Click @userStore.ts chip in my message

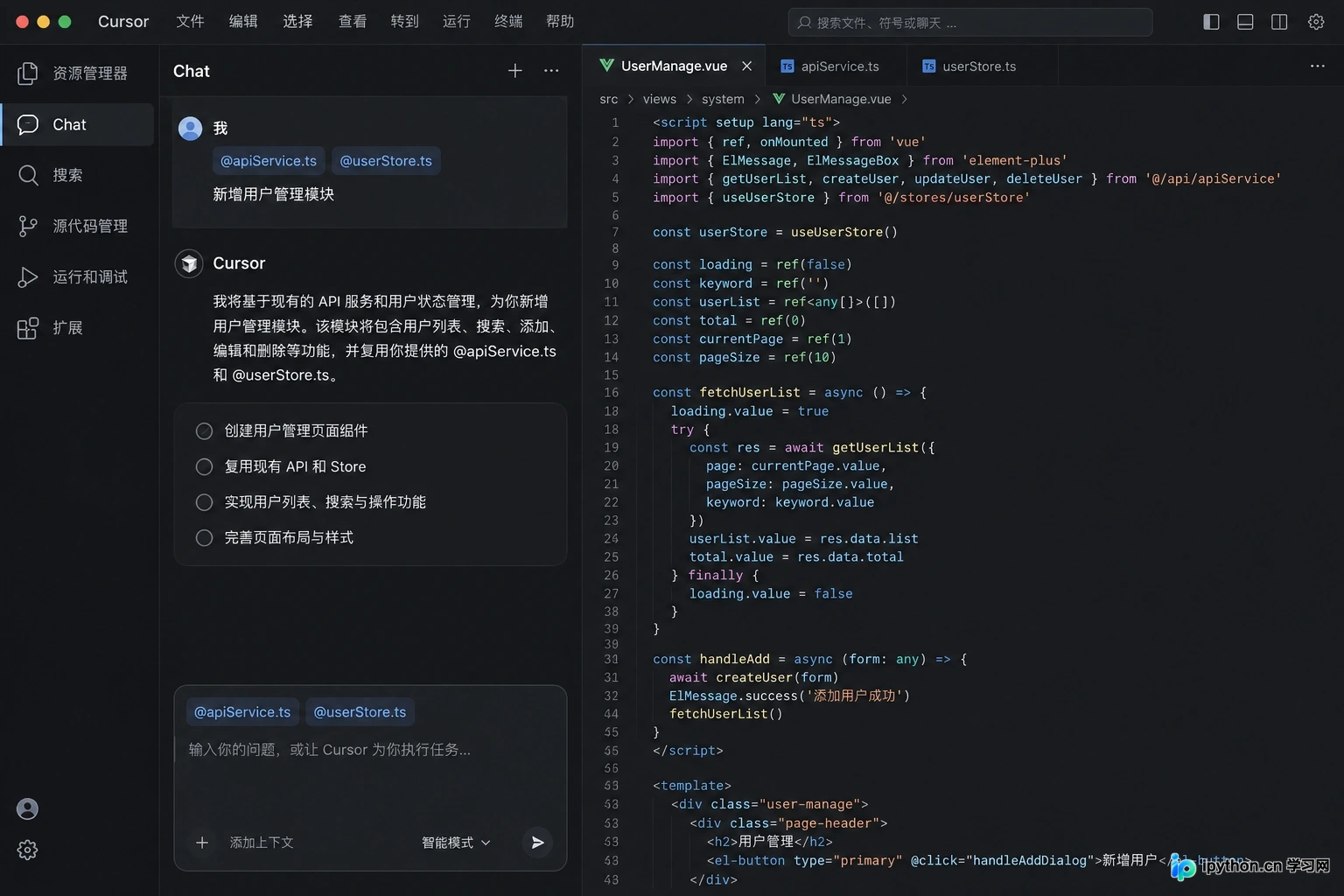[386, 161]
